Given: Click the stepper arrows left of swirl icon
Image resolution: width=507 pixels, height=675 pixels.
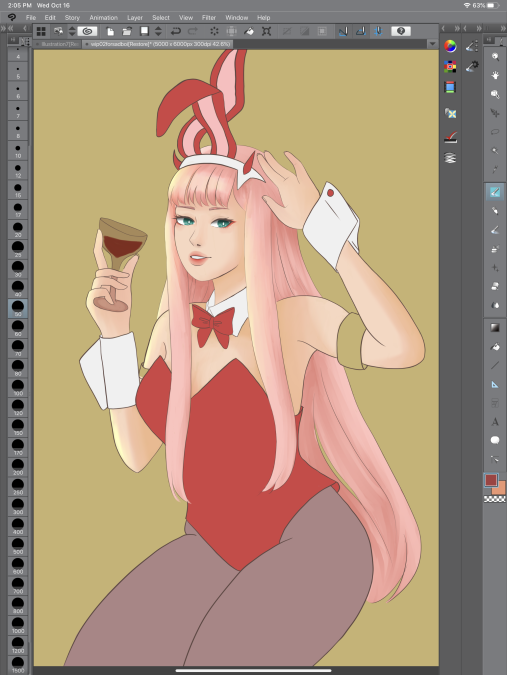Looking at the screenshot, I should click(72, 31).
